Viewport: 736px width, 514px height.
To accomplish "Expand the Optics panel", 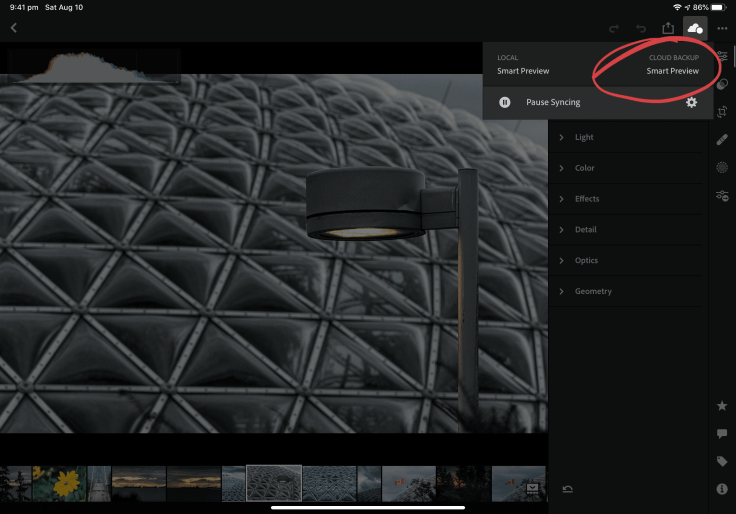I will [x=625, y=261].
